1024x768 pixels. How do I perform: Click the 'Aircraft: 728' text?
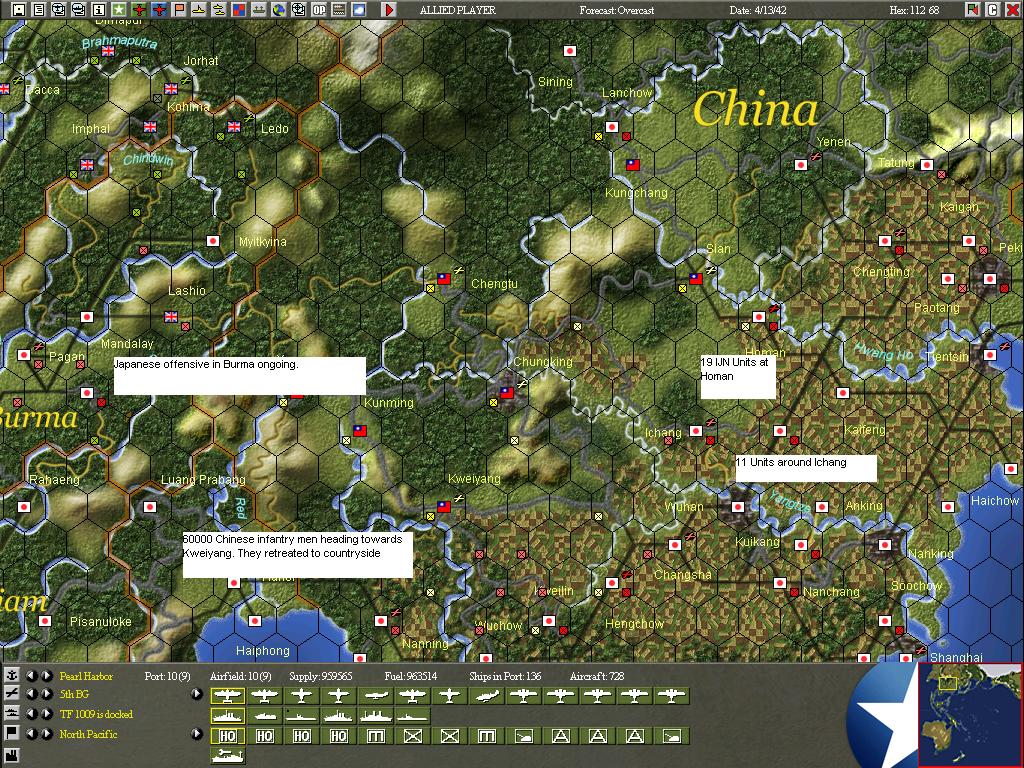point(597,676)
